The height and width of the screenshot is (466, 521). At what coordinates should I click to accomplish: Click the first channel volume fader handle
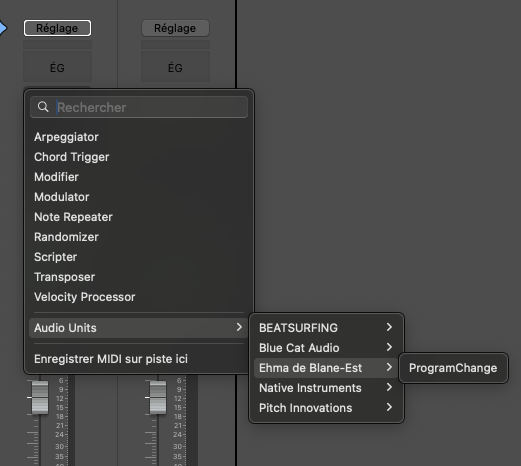coord(40,397)
